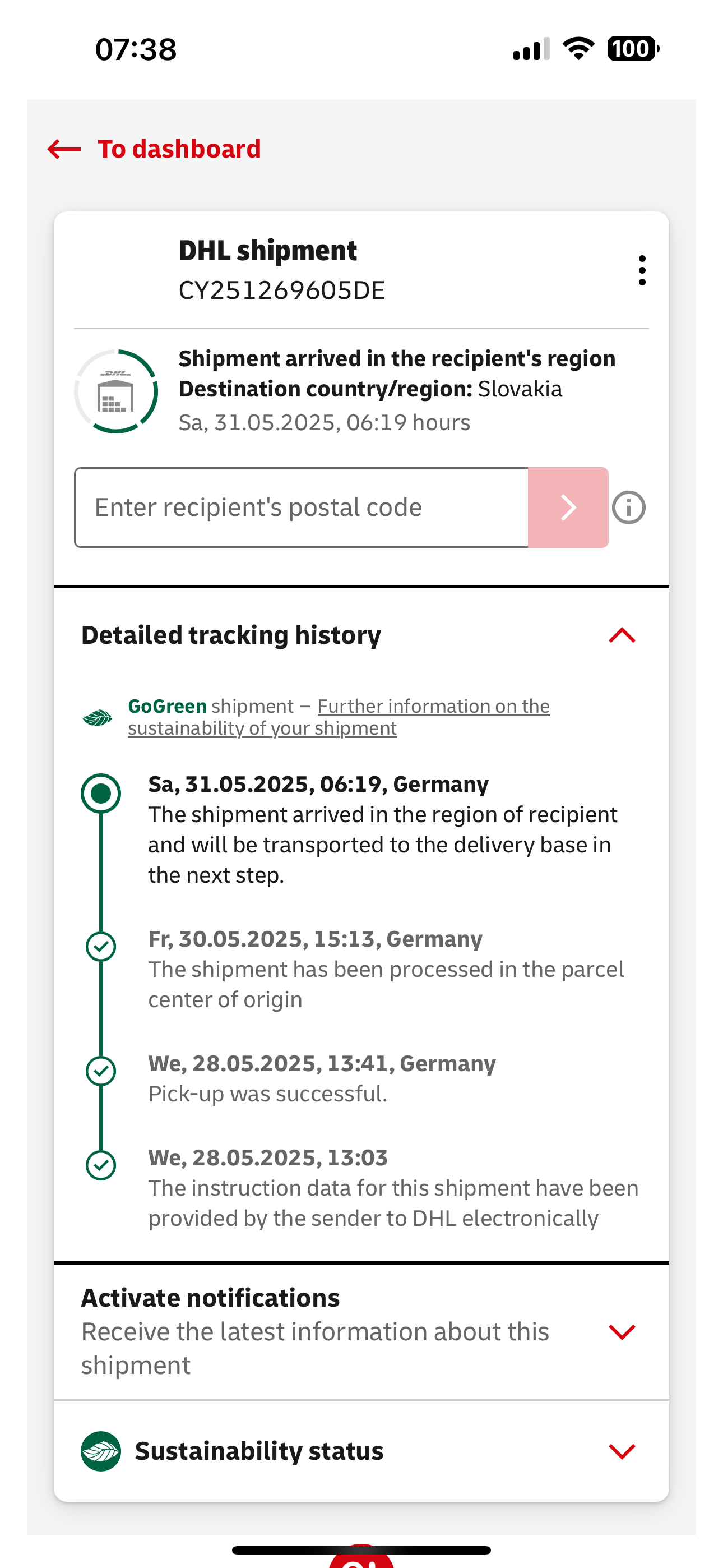723x1568 pixels.
Task: Tap the tracking number CY251269605DE
Action: click(282, 290)
